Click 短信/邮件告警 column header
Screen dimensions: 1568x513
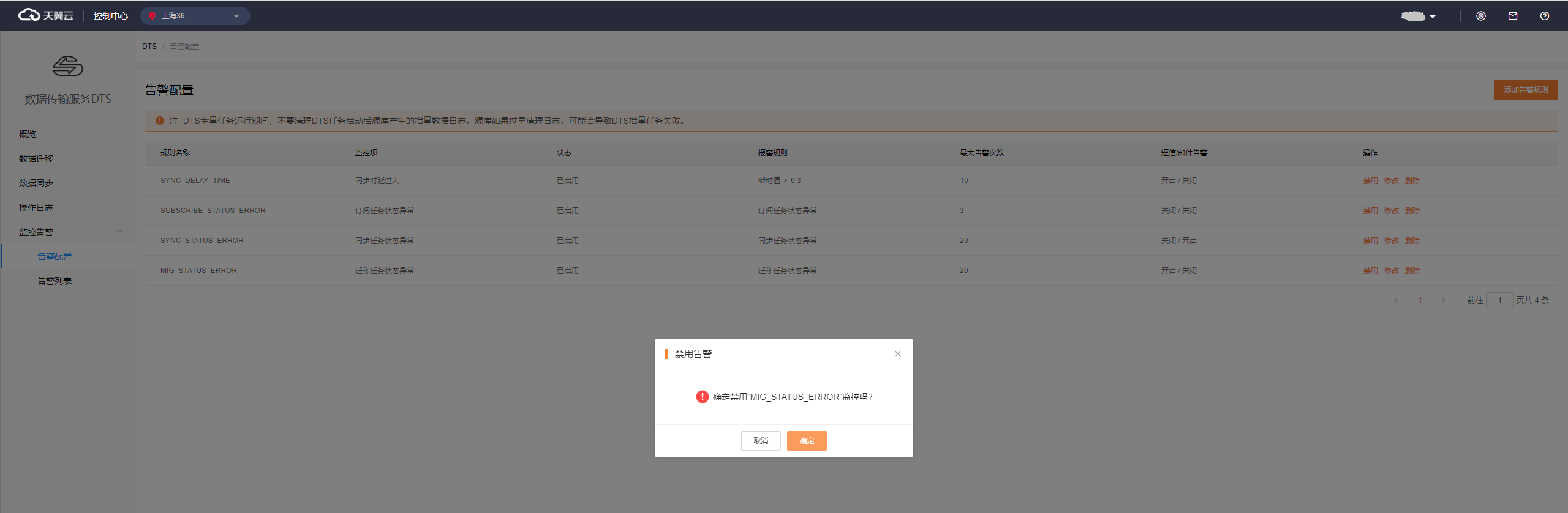(x=1184, y=153)
